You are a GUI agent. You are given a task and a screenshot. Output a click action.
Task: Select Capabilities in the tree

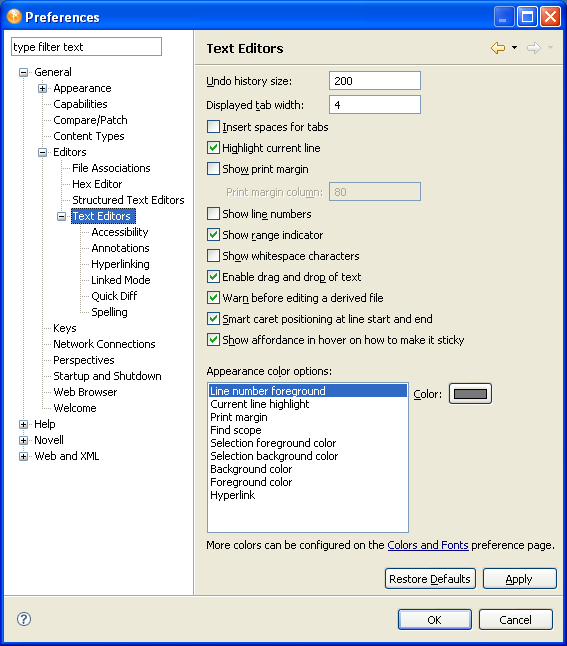80,104
